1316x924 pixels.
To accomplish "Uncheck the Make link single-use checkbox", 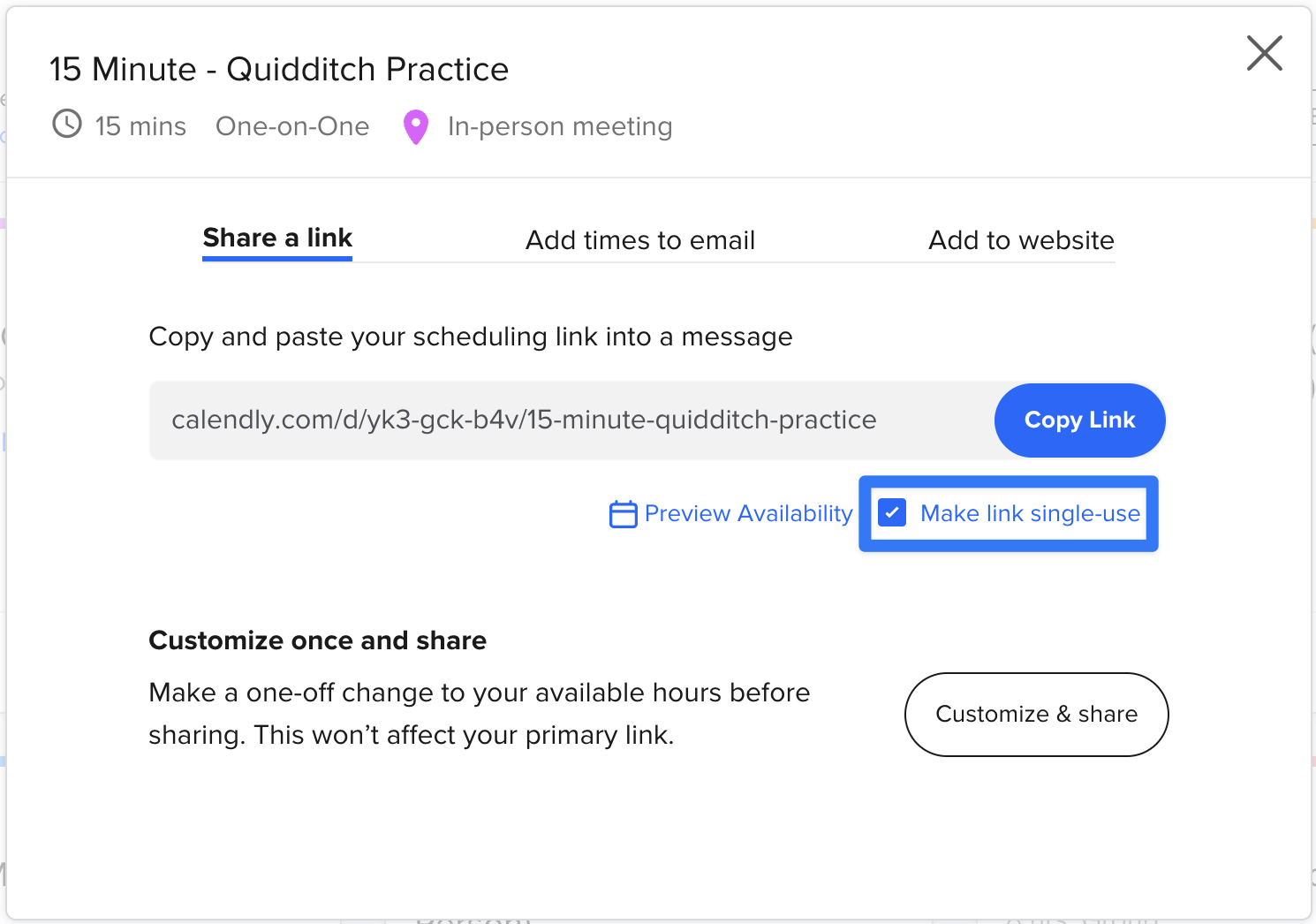I will tap(892, 513).
